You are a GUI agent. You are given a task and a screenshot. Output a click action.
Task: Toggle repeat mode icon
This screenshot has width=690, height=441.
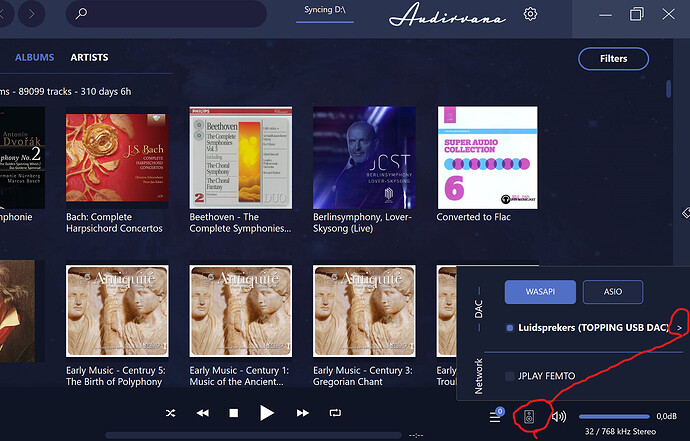click(x=335, y=413)
